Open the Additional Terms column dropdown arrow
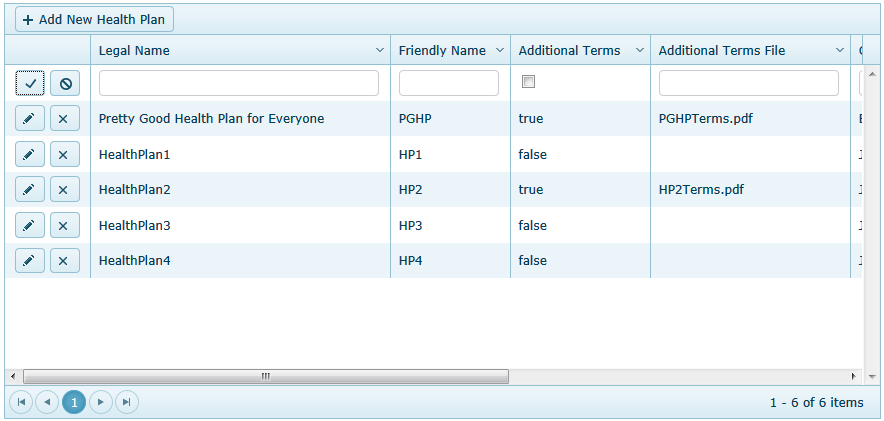This screenshot has height=421, width=884. (x=640, y=50)
